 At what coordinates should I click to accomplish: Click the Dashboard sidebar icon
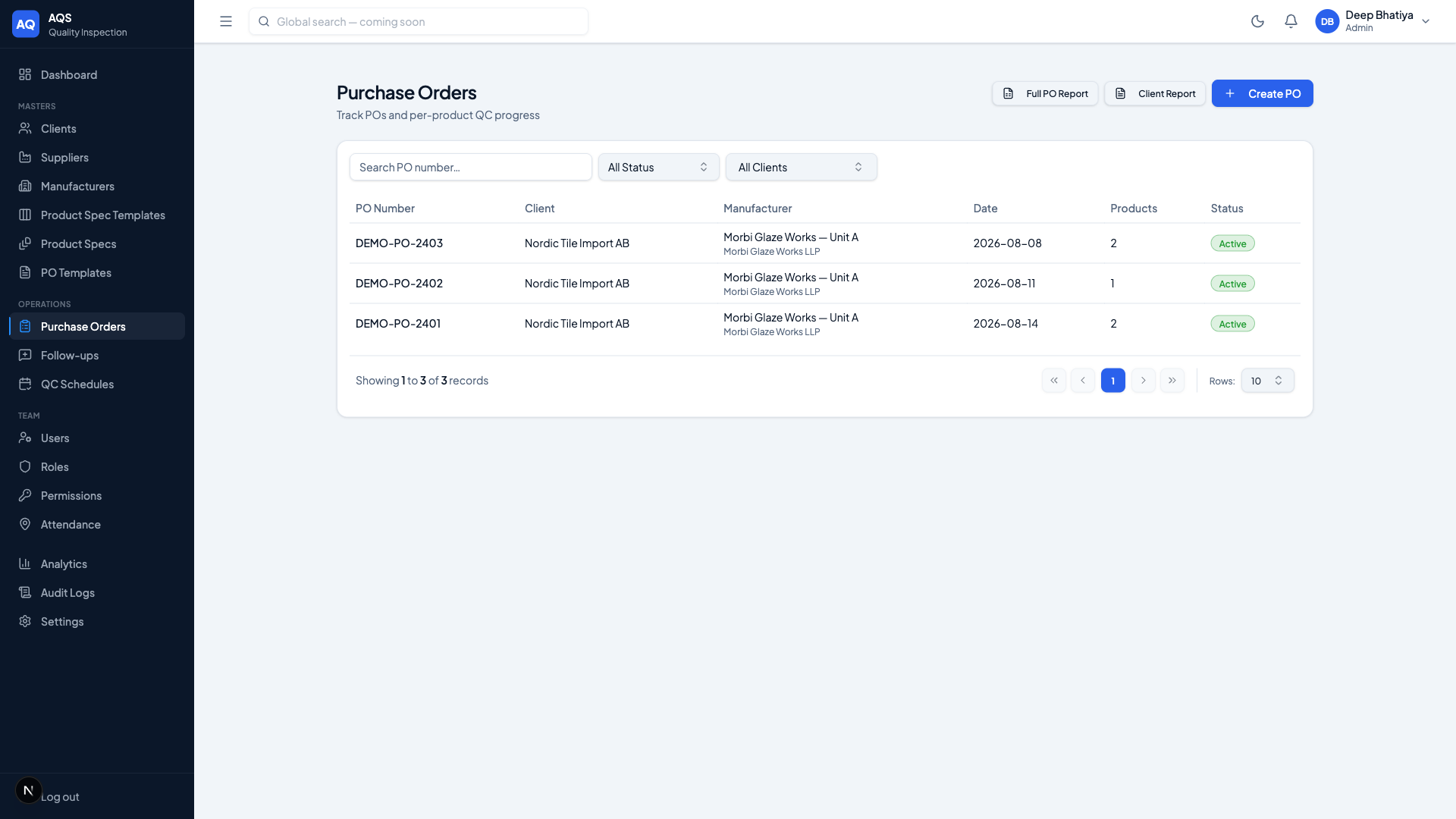pyautogui.click(x=25, y=74)
